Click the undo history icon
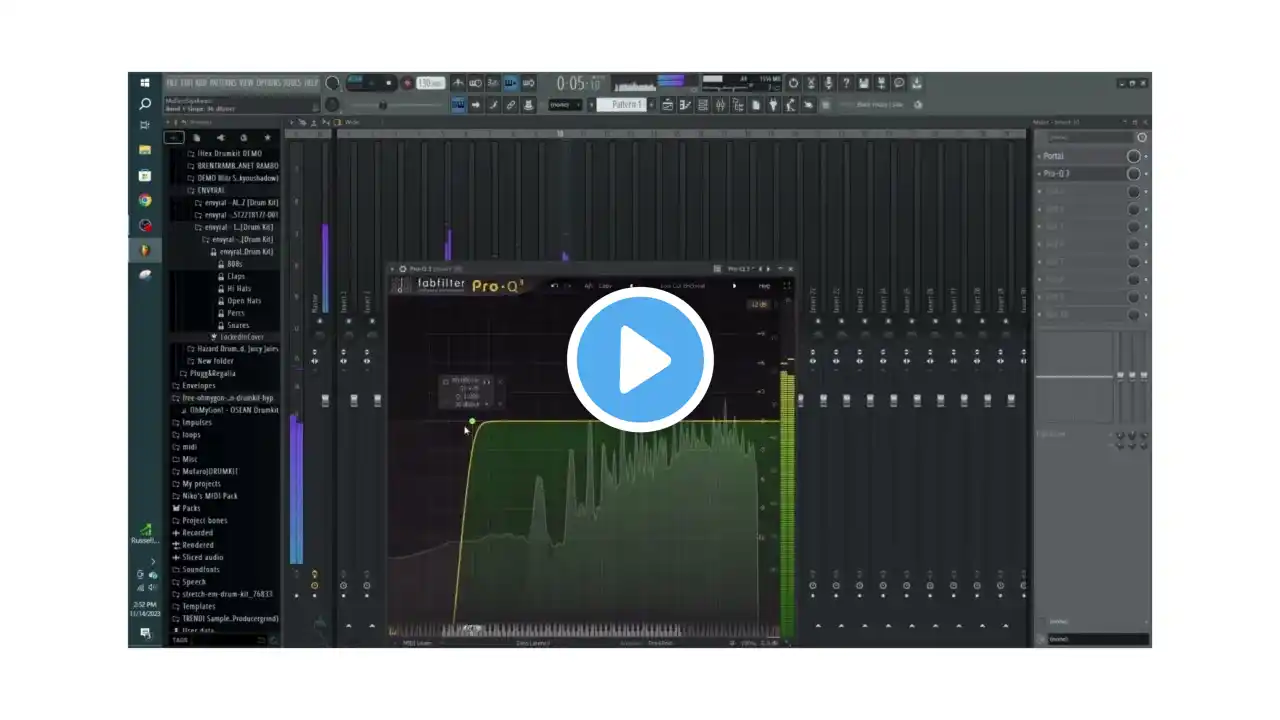 793,83
